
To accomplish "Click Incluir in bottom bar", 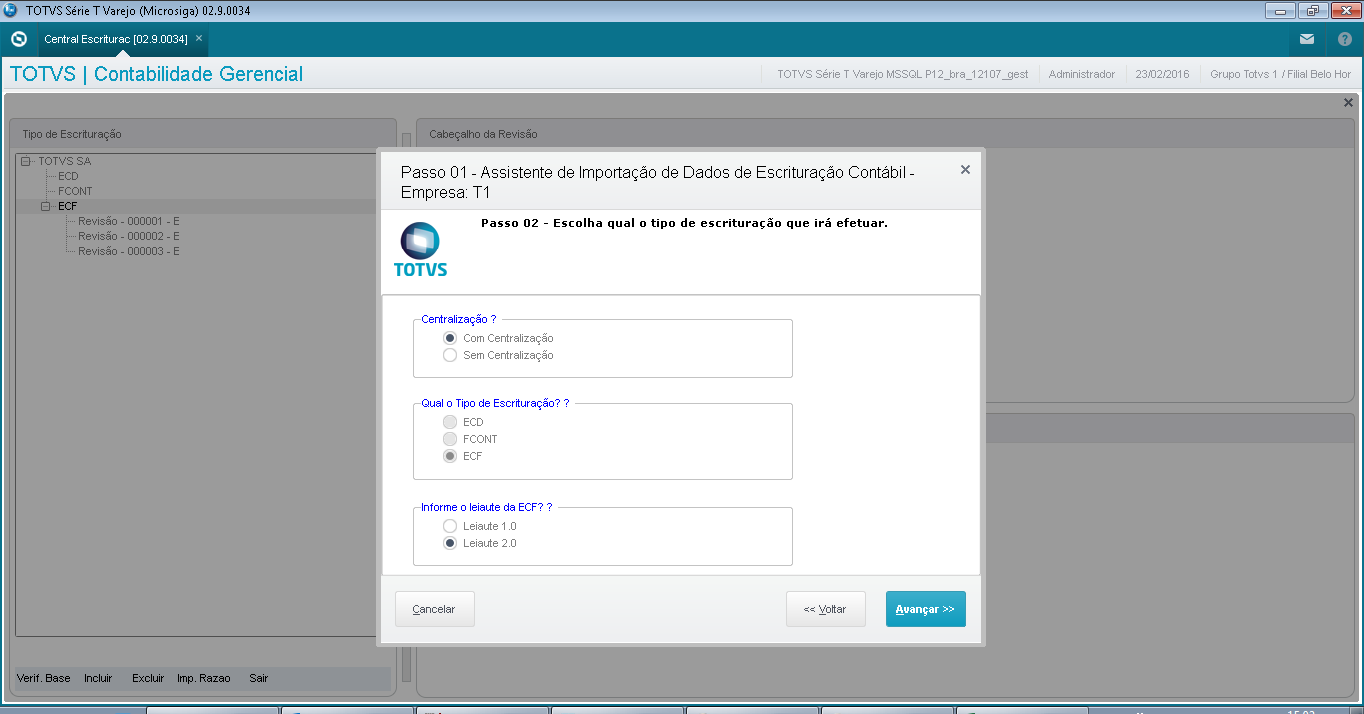I will coord(98,678).
